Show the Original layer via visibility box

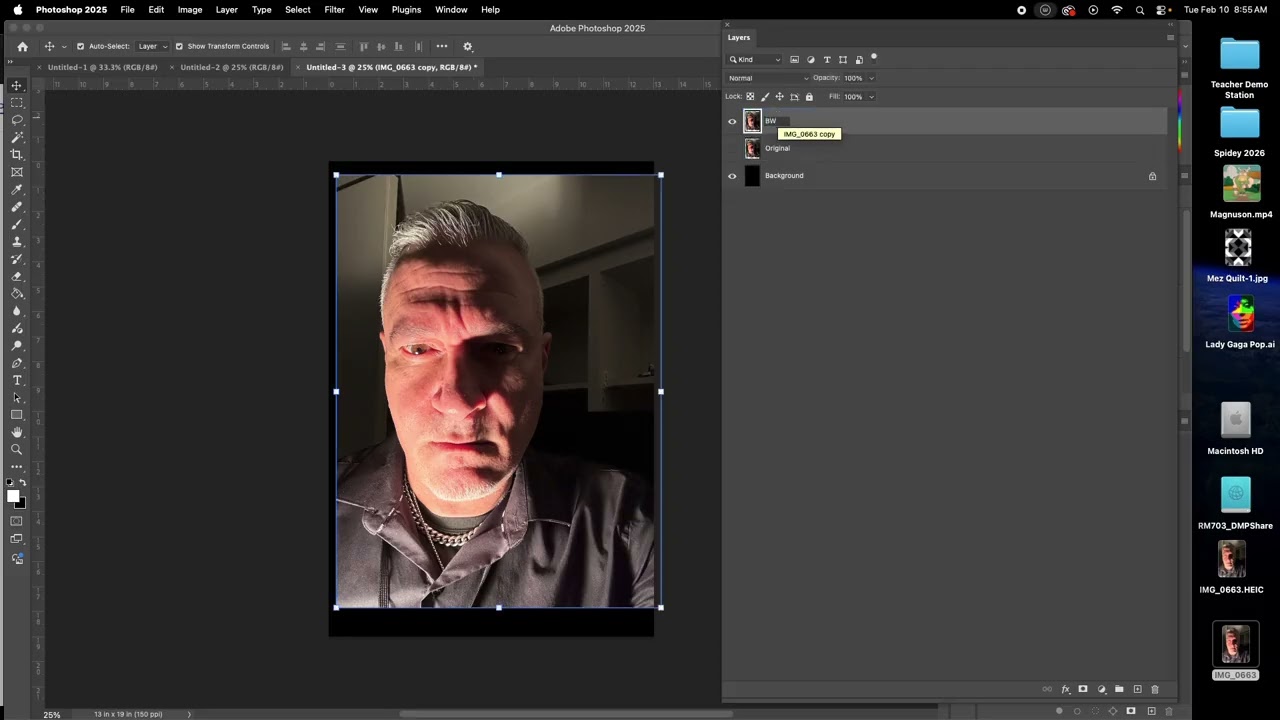tap(732, 149)
